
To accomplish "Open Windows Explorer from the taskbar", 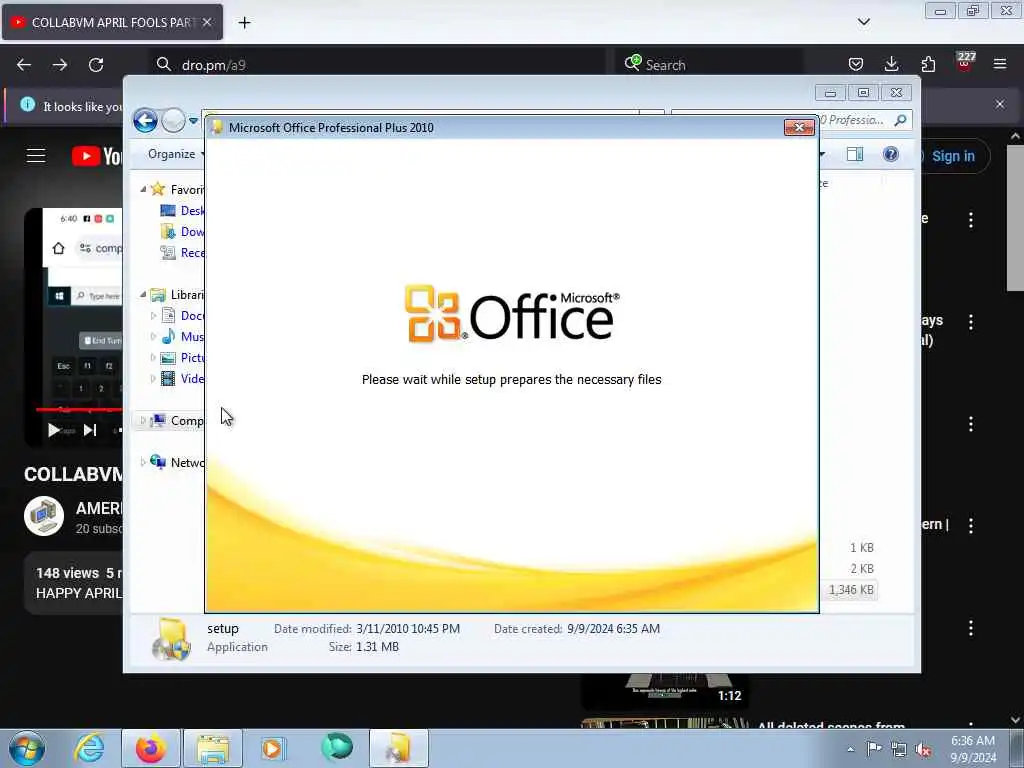I will point(212,748).
